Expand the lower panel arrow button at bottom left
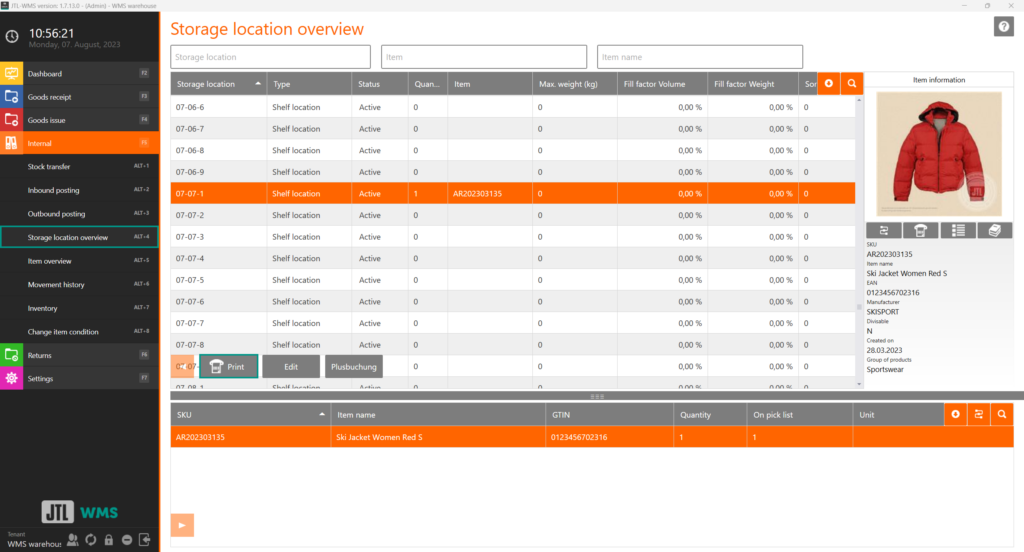The height and width of the screenshot is (552, 1024). tap(182, 525)
